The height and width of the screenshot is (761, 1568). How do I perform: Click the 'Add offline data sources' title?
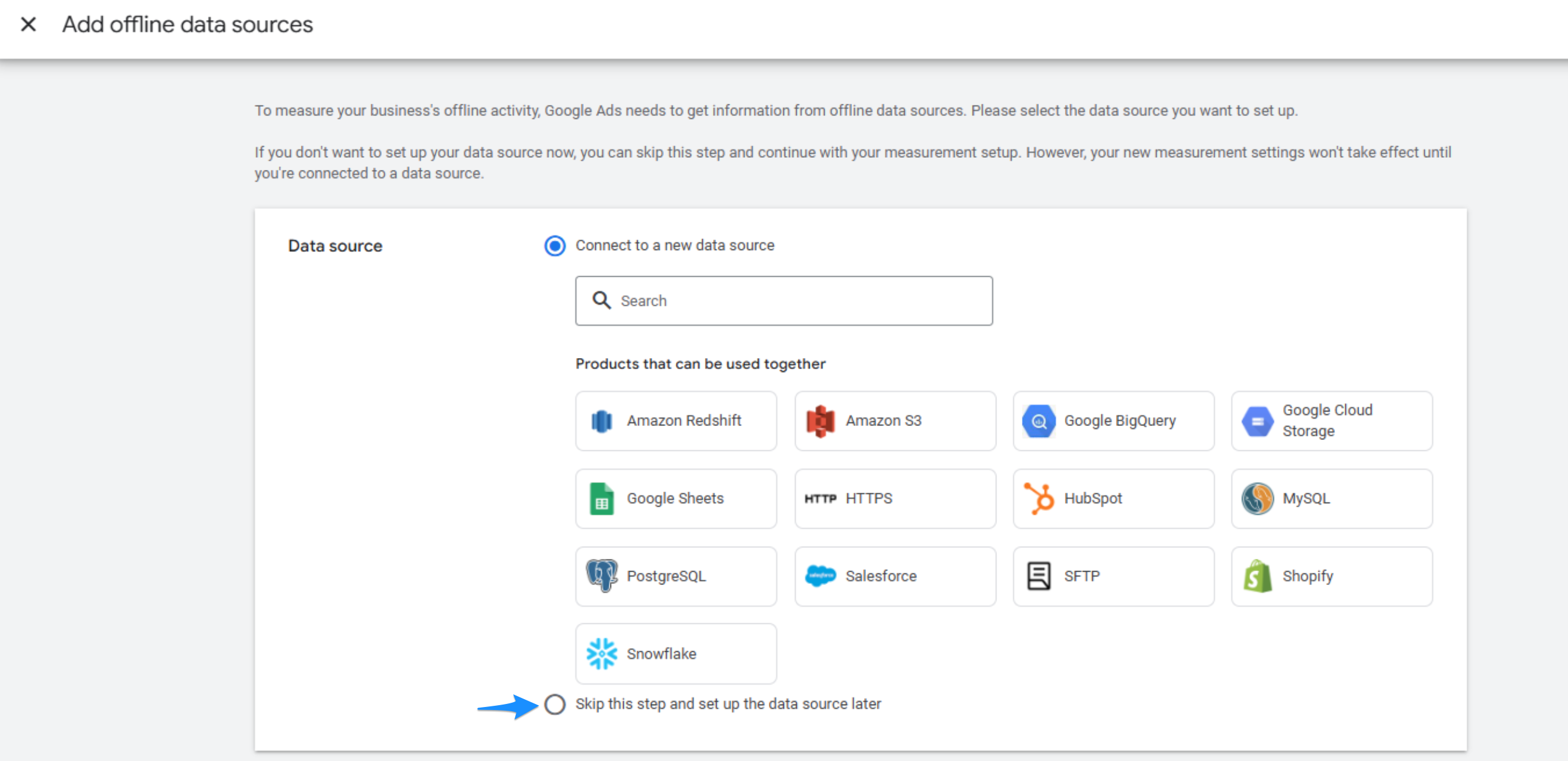(188, 24)
